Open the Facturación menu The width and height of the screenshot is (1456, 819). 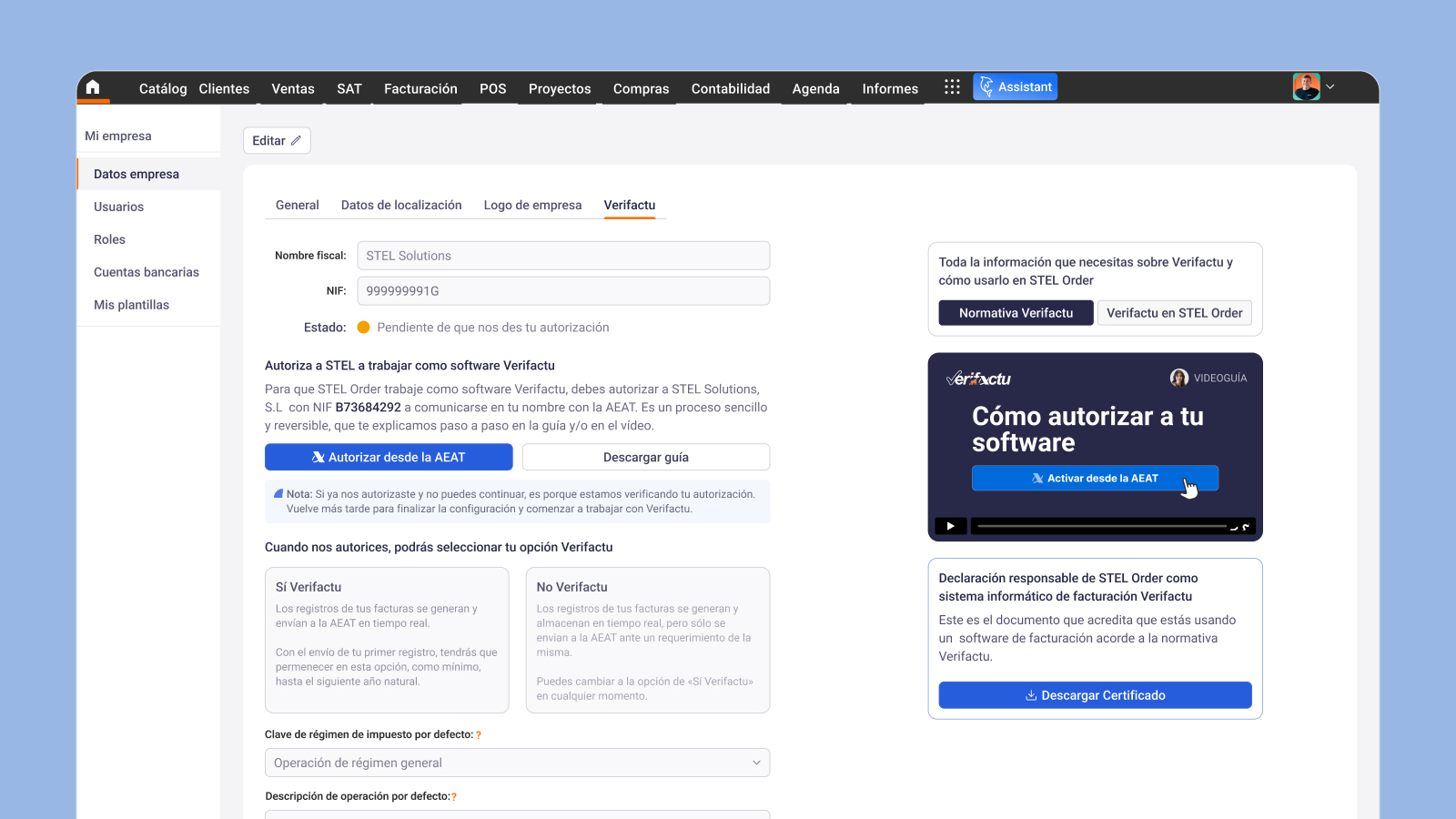(x=420, y=88)
